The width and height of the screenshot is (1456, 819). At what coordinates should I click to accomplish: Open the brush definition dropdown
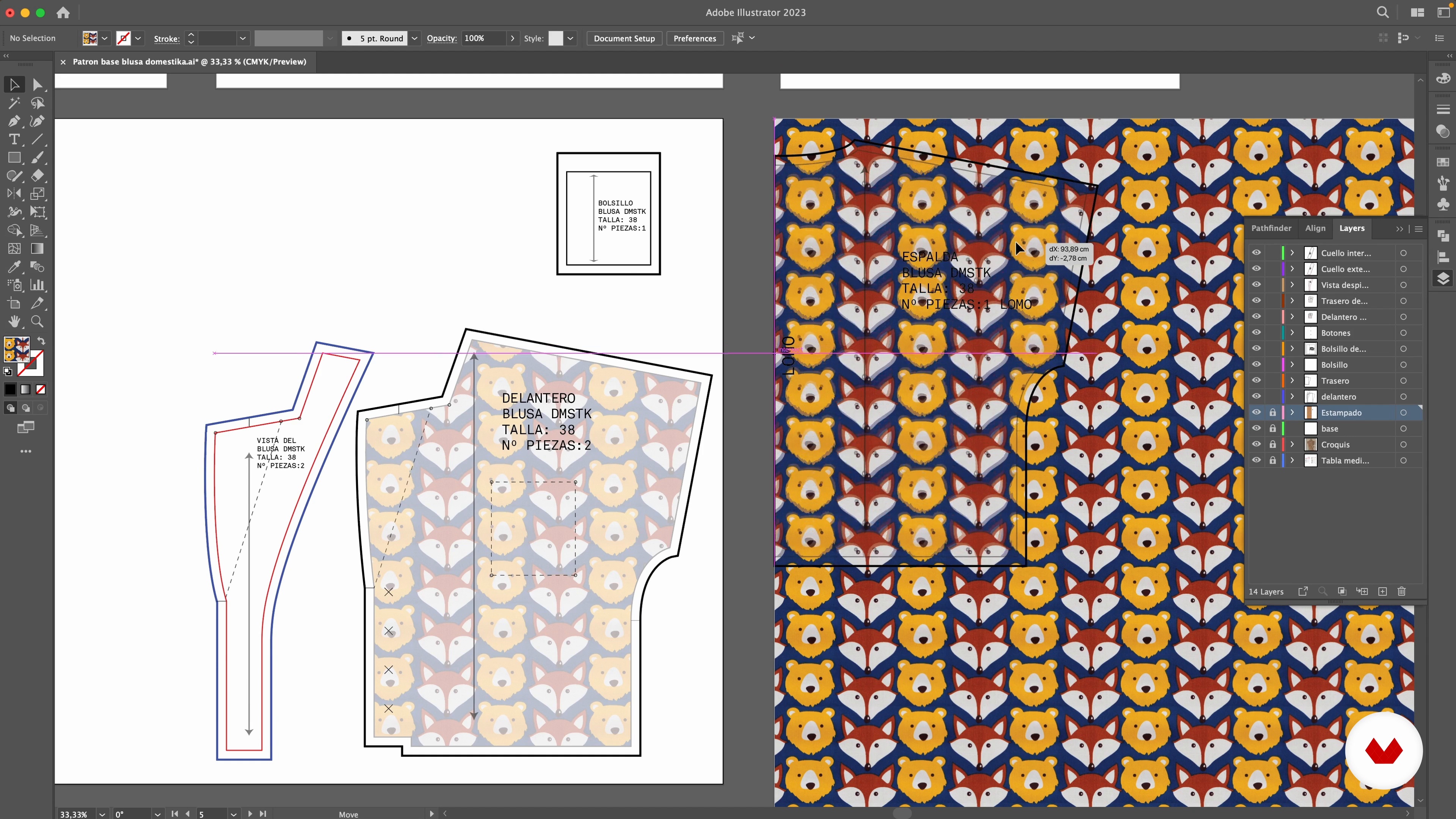[414, 38]
